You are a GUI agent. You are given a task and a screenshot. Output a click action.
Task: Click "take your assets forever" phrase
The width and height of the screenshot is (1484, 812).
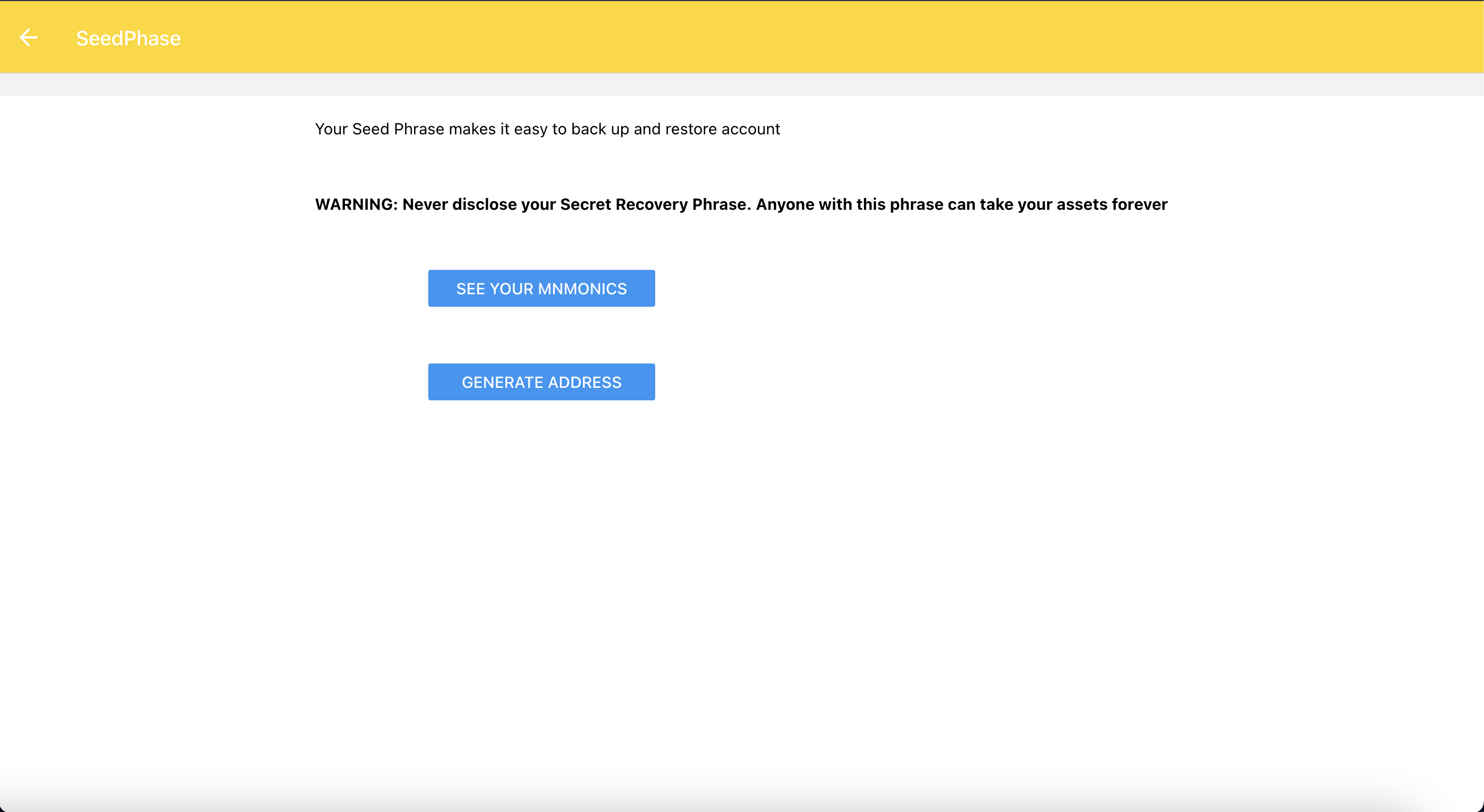[x=1073, y=205]
